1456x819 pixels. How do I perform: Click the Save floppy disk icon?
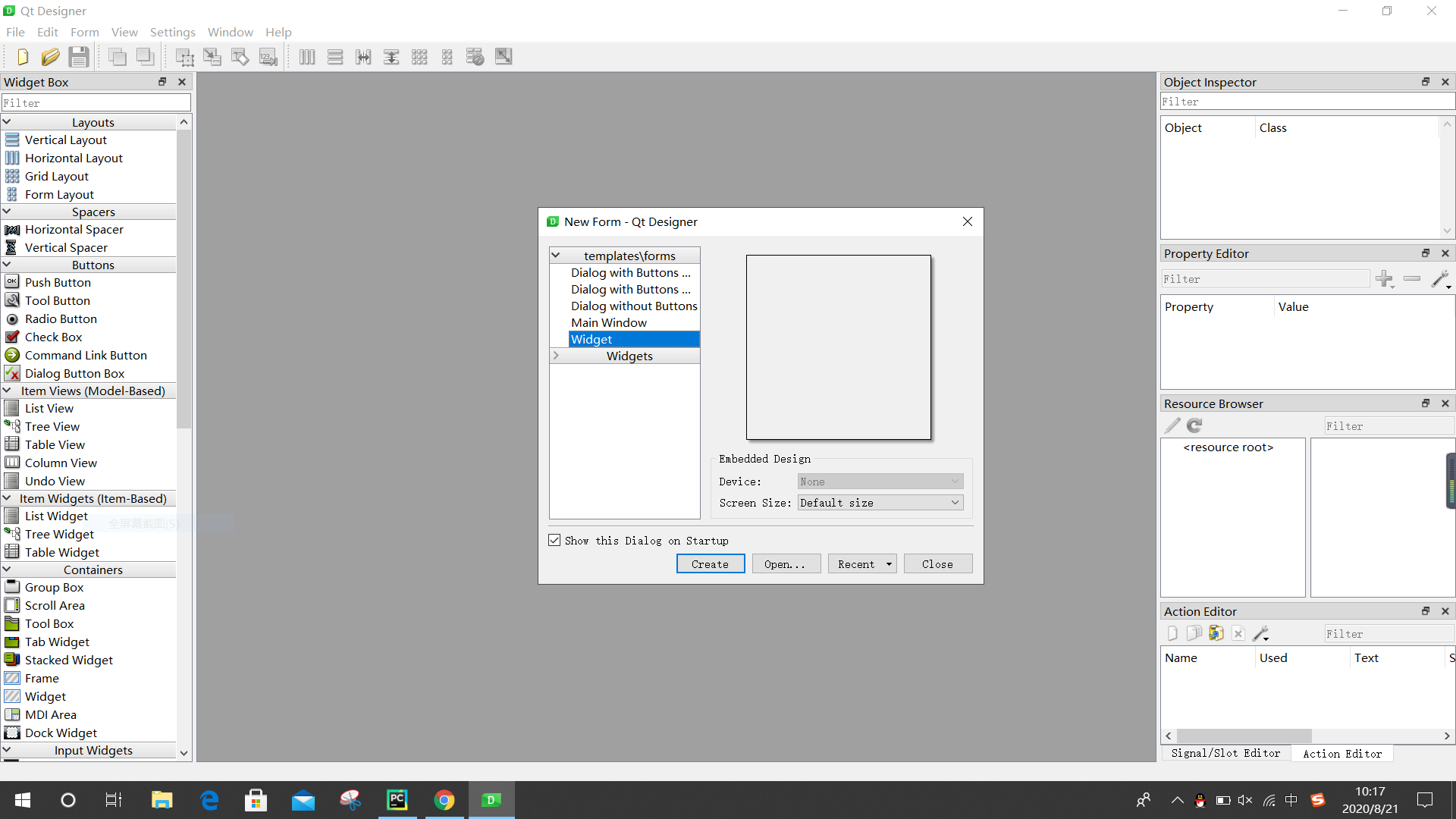coord(78,57)
